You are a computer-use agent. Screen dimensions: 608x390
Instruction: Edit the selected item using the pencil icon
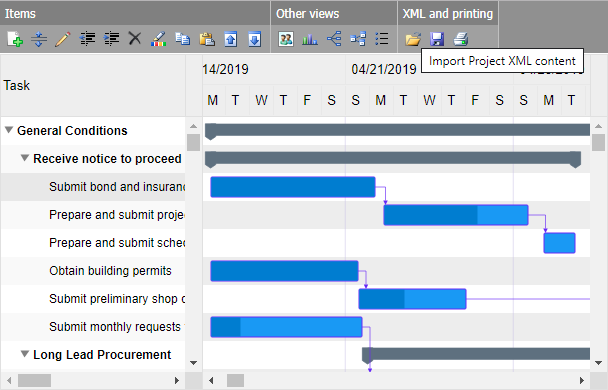coord(63,39)
